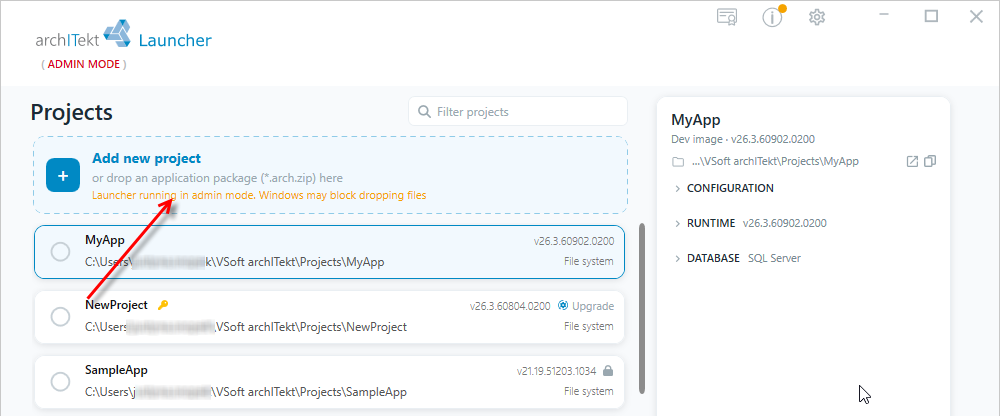Image resolution: width=1000 pixels, height=416 pixels.
Task: Expand the RUNTIME section
Action: tap(750, 223)
